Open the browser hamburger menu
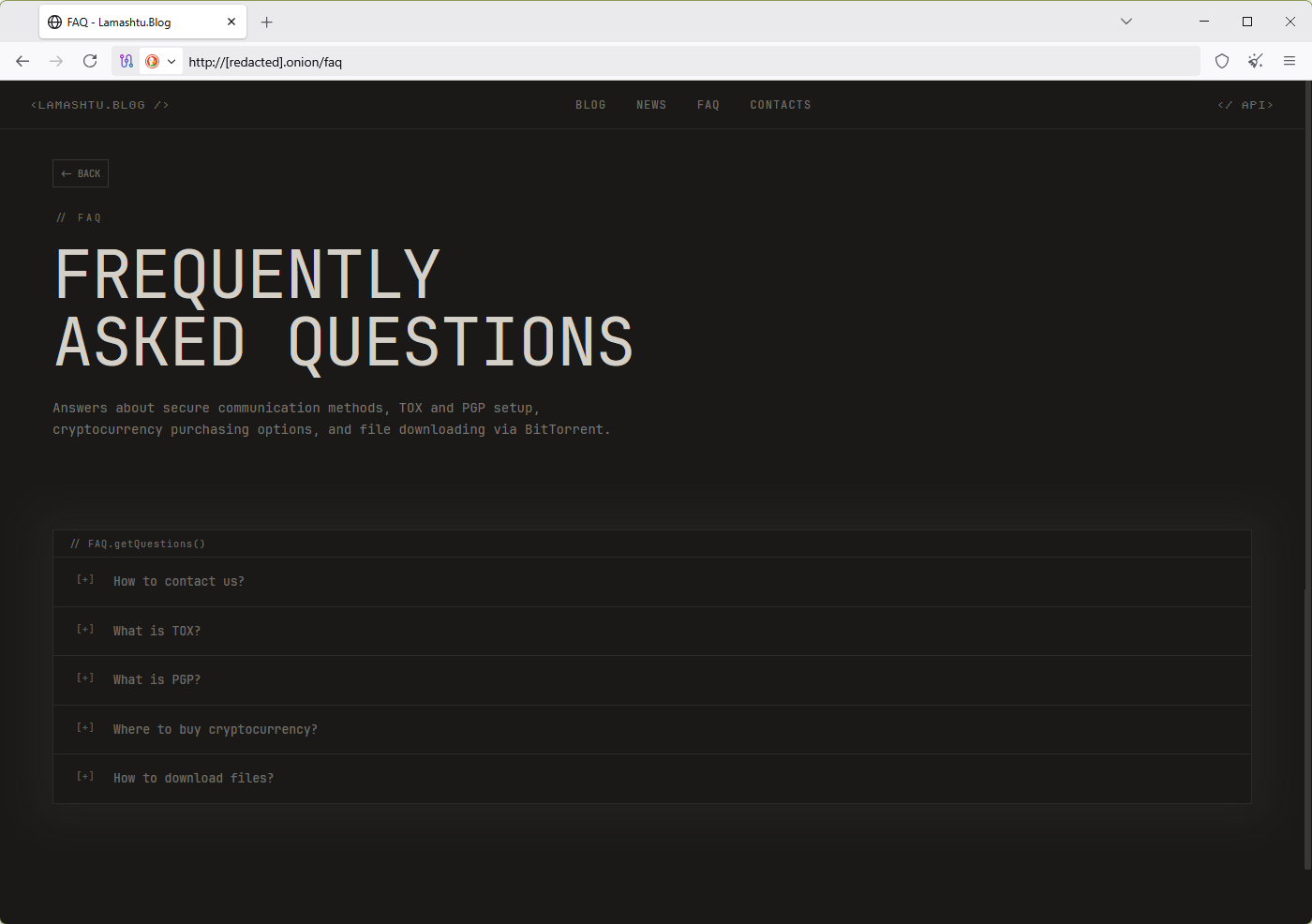 tap(1290, 61)
